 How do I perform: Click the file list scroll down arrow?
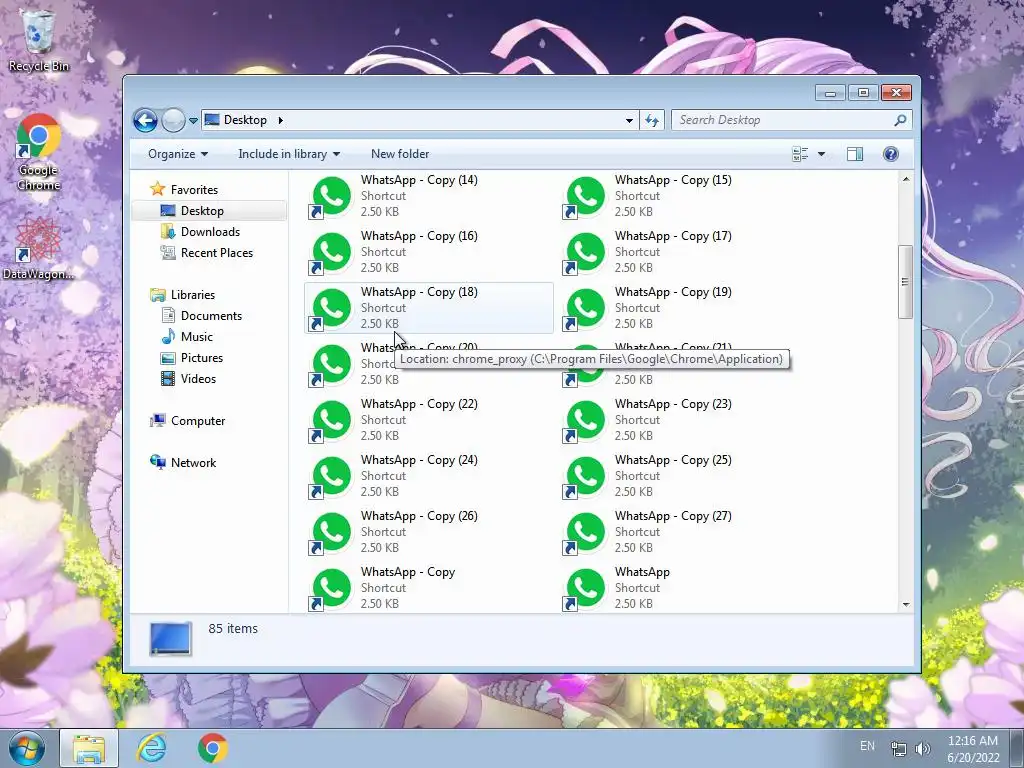pos(906,604)
